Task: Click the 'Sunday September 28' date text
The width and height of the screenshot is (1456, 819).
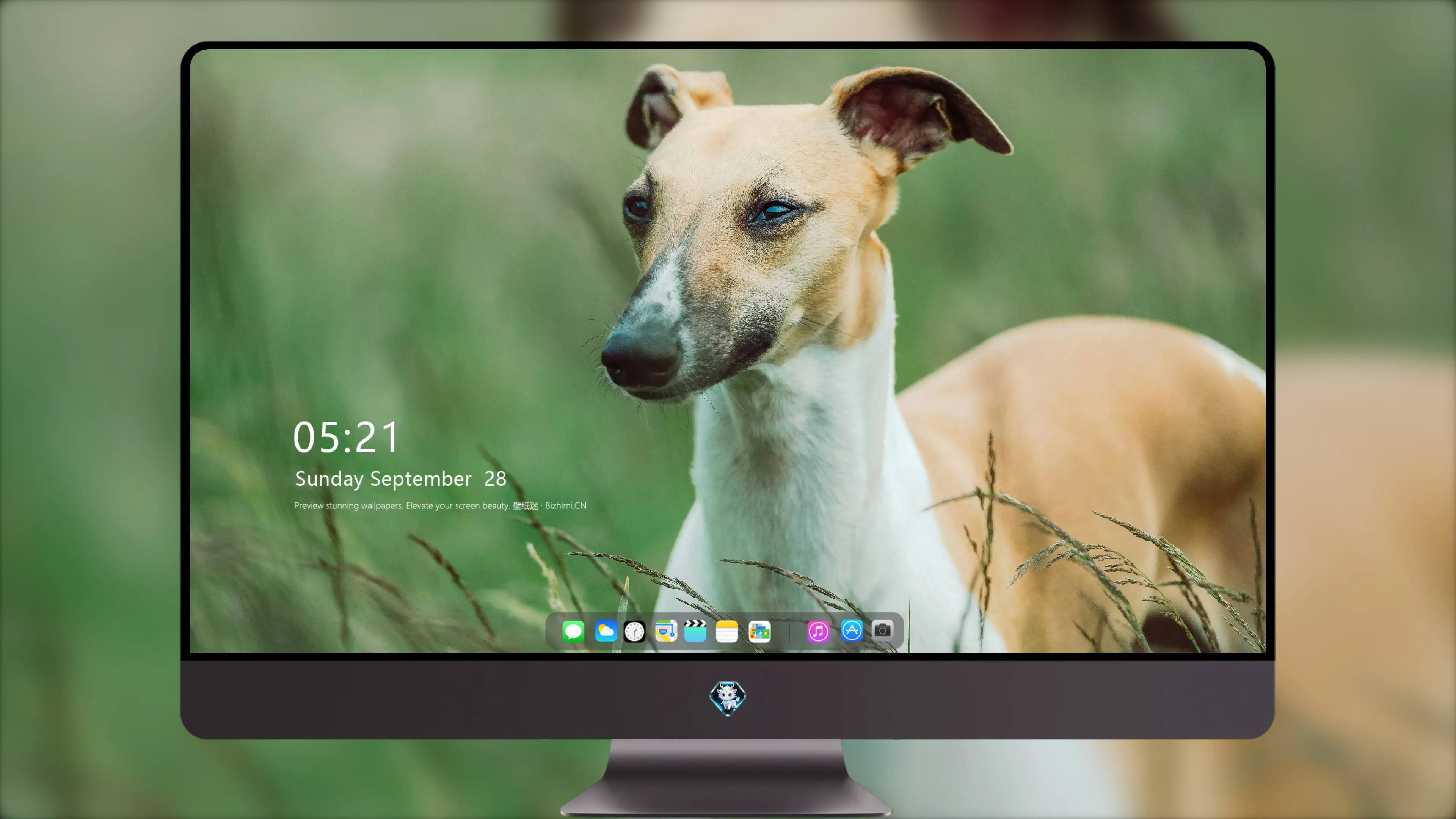Action: [401, 479]
